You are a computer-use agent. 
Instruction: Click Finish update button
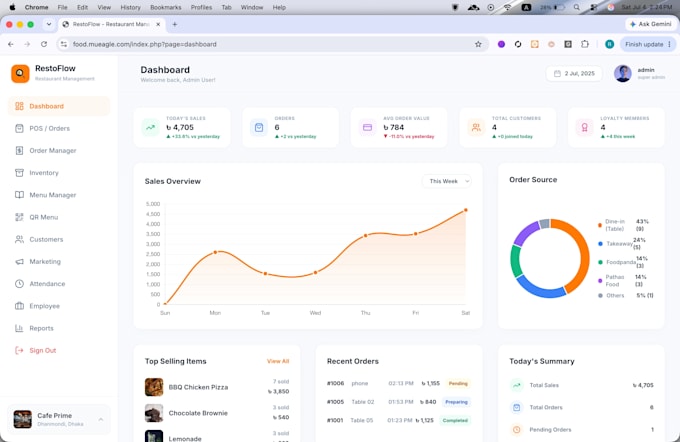(x=648, y=44)
